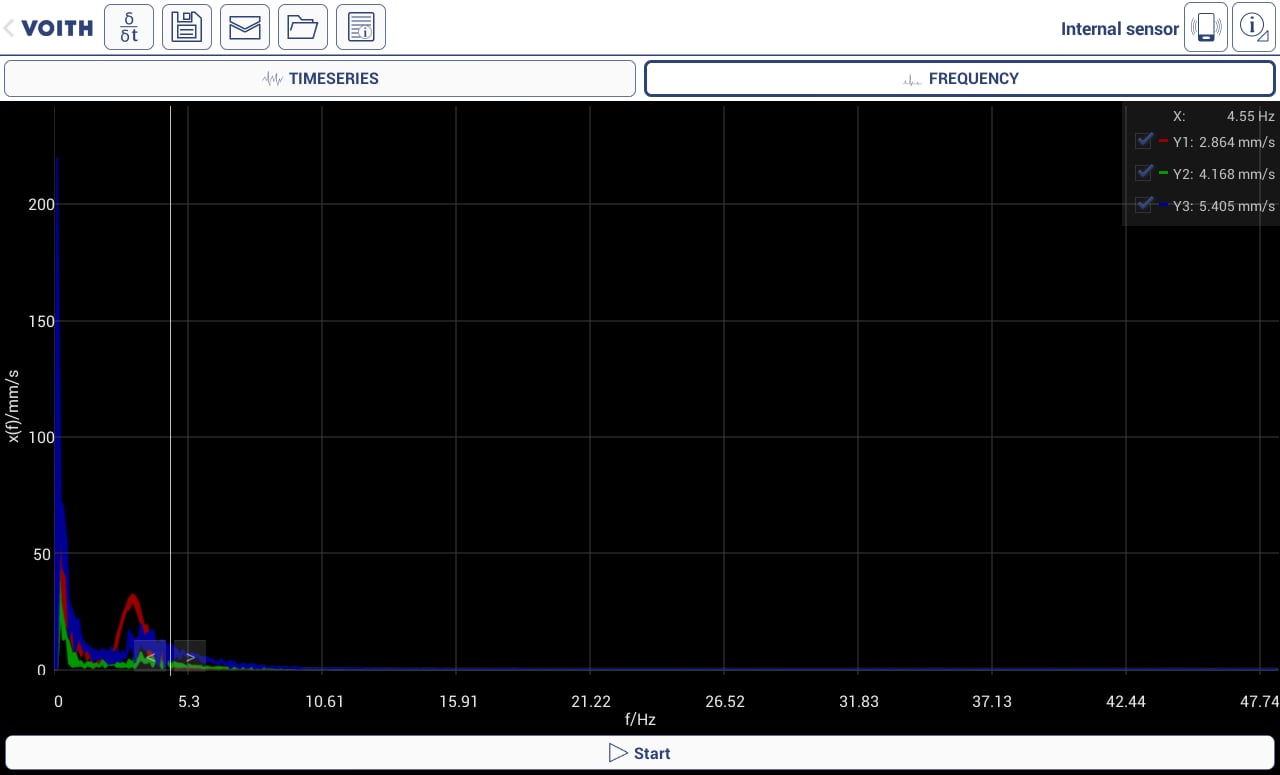Start the measurement with Start button

(x=640, y=753)
